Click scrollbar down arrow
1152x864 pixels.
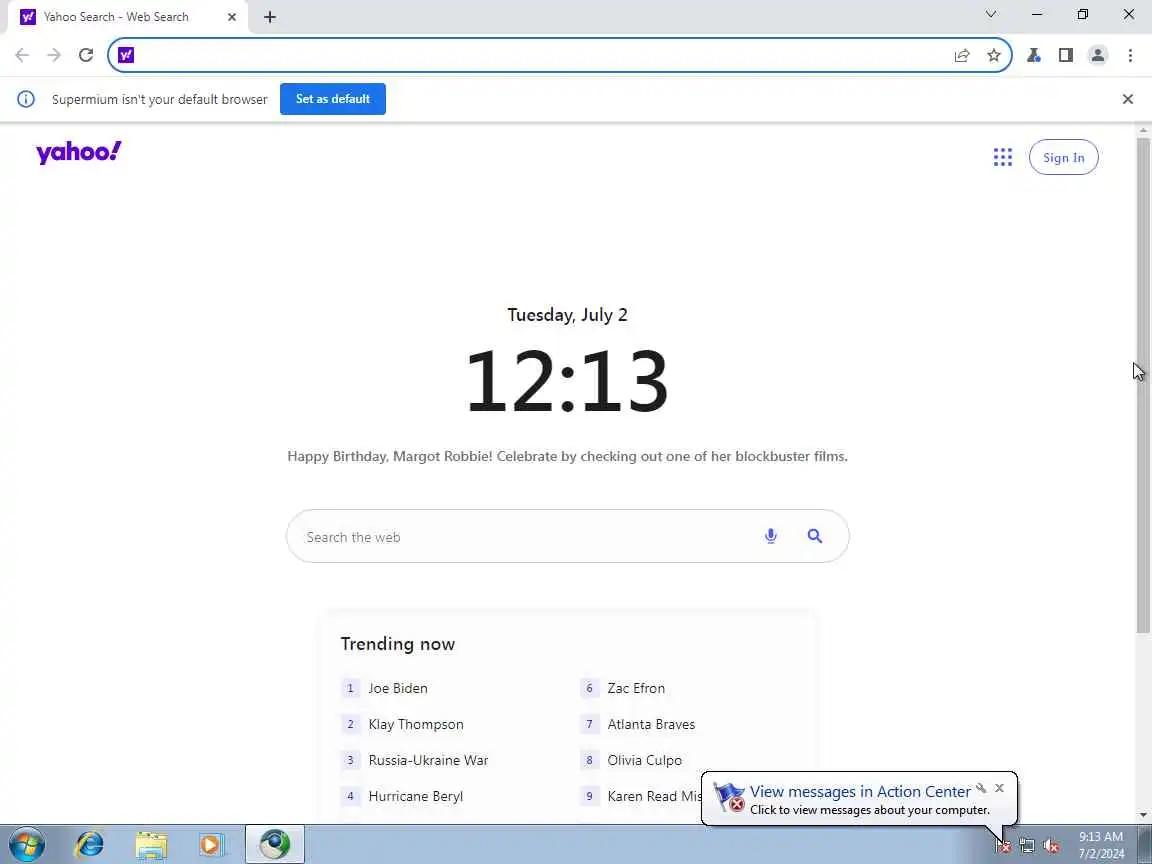point(1142,816)
